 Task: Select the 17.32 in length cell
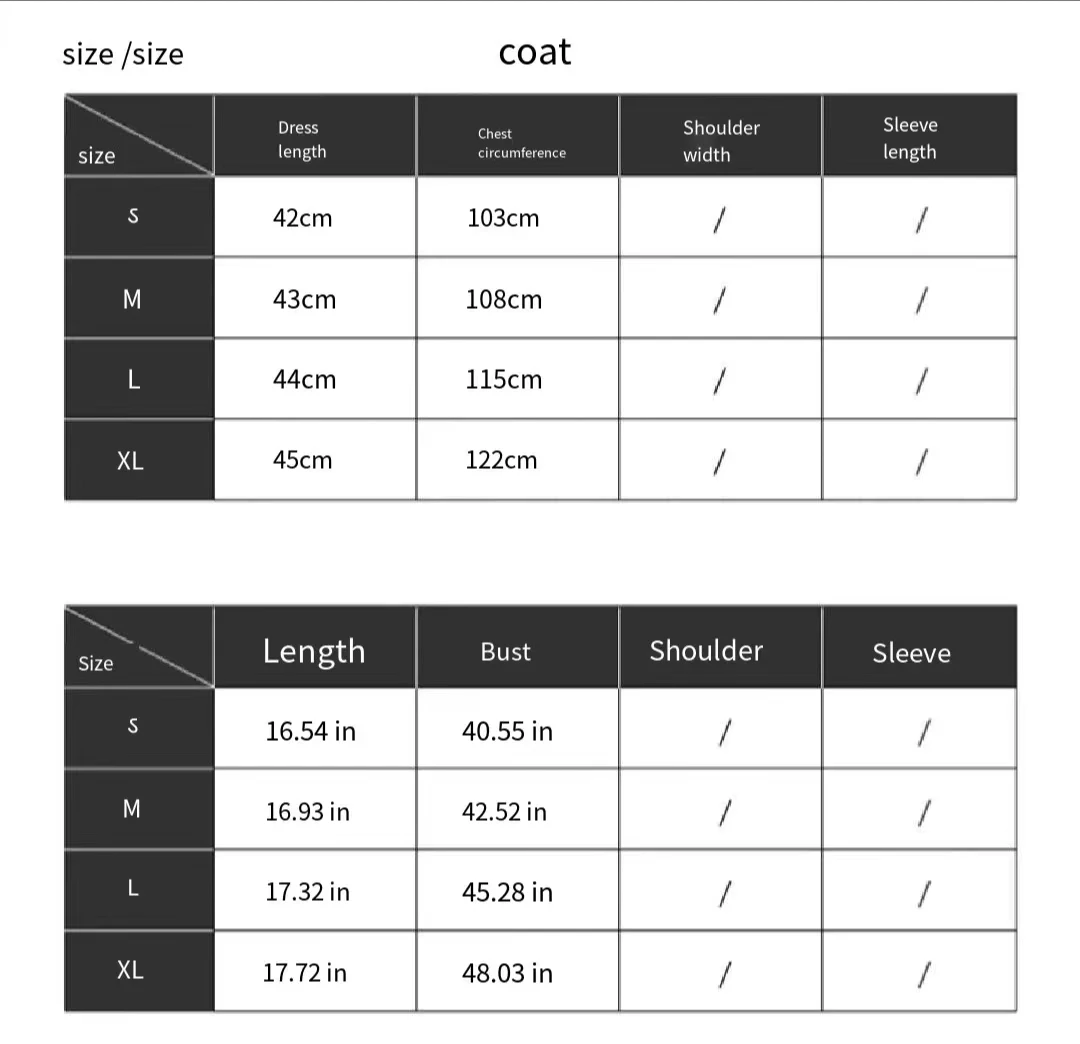(x=307, y=892)
